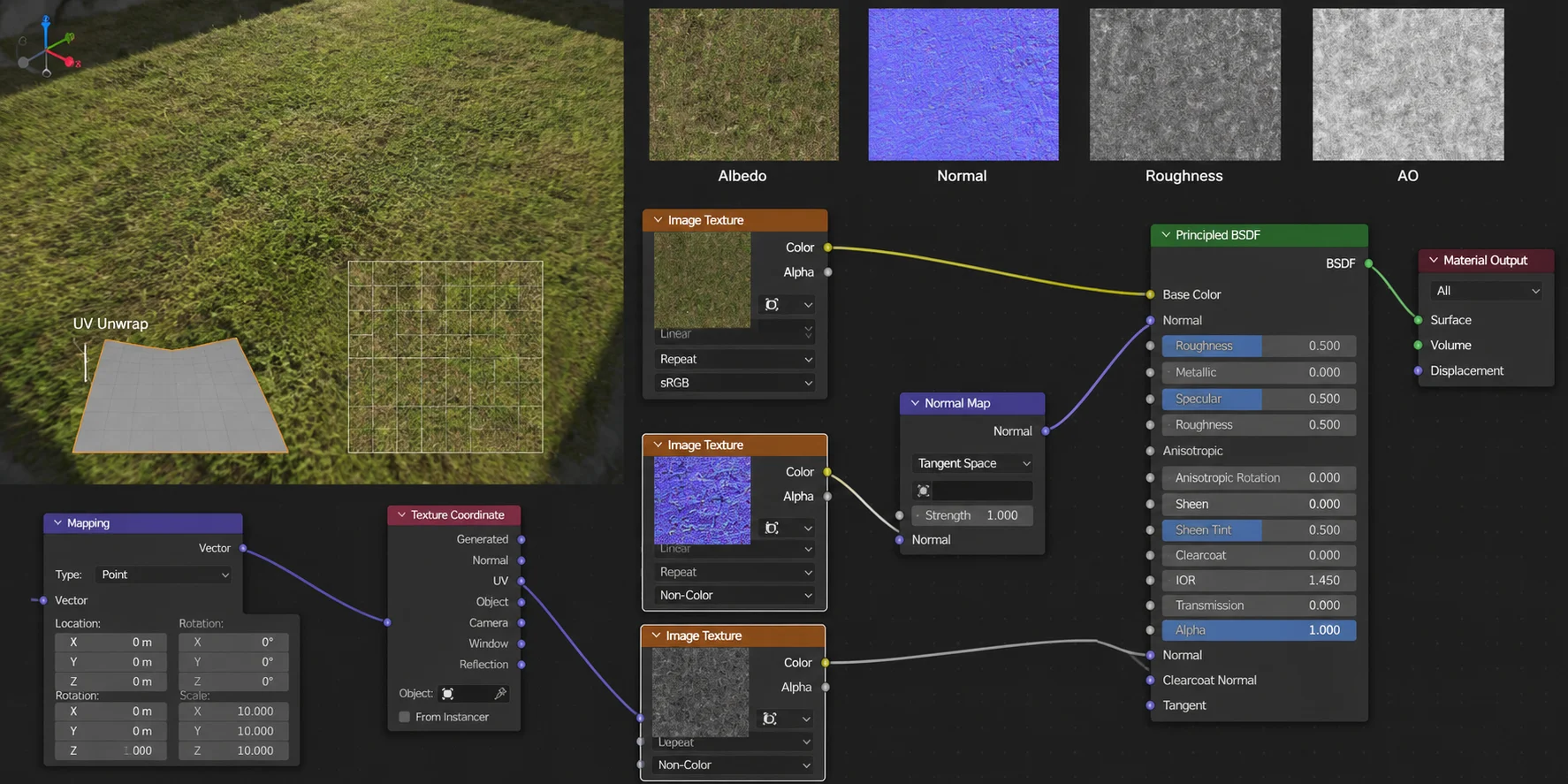
Task: Click Anisotropic Rotation slider
Action: [1260, 477]
